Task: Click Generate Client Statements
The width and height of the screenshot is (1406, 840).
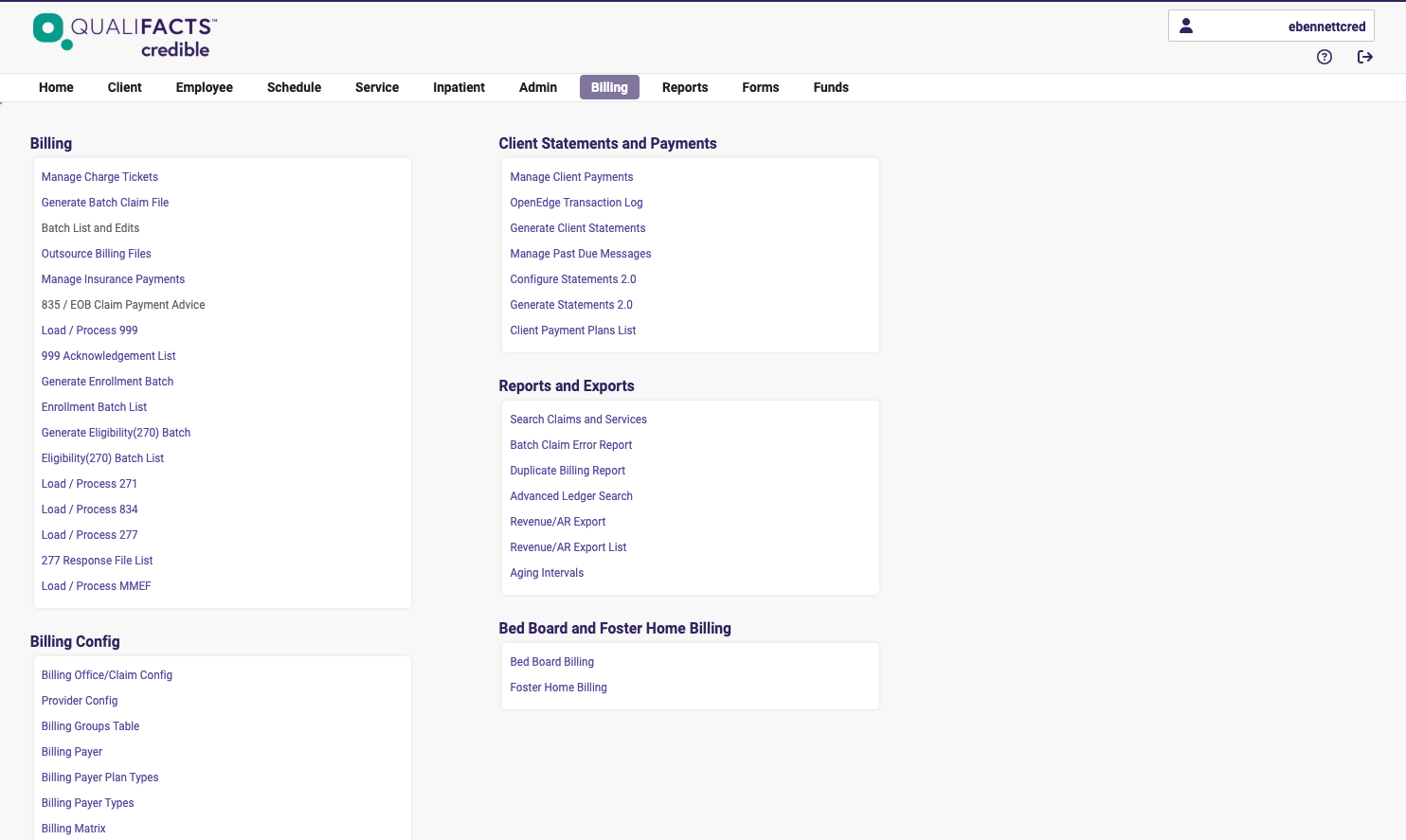Action: 577,227
